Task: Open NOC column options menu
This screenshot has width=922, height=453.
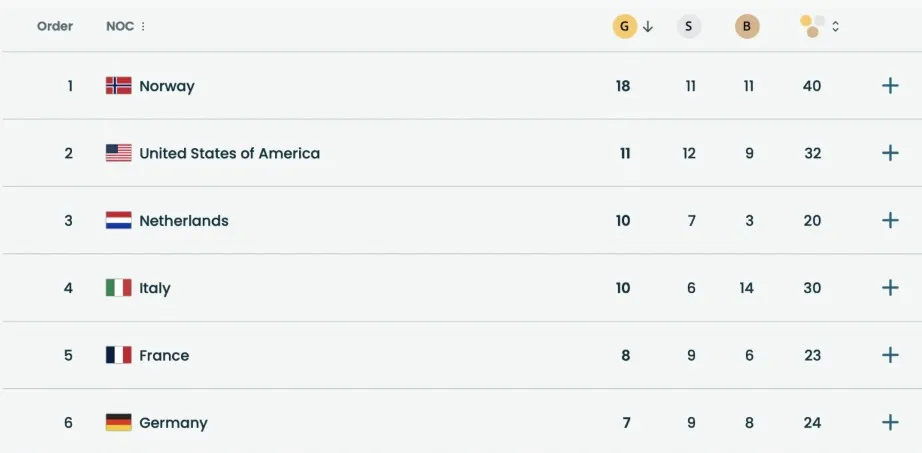Action: coord(143,27)
